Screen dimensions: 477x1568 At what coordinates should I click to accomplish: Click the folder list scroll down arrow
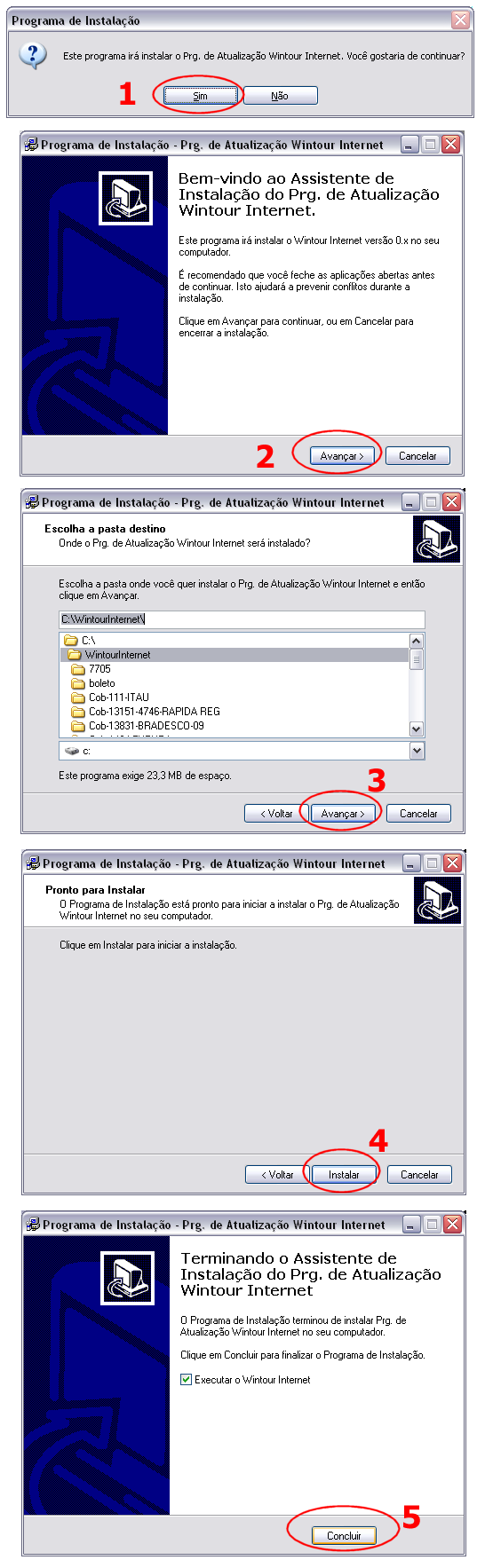pos(416,729)
